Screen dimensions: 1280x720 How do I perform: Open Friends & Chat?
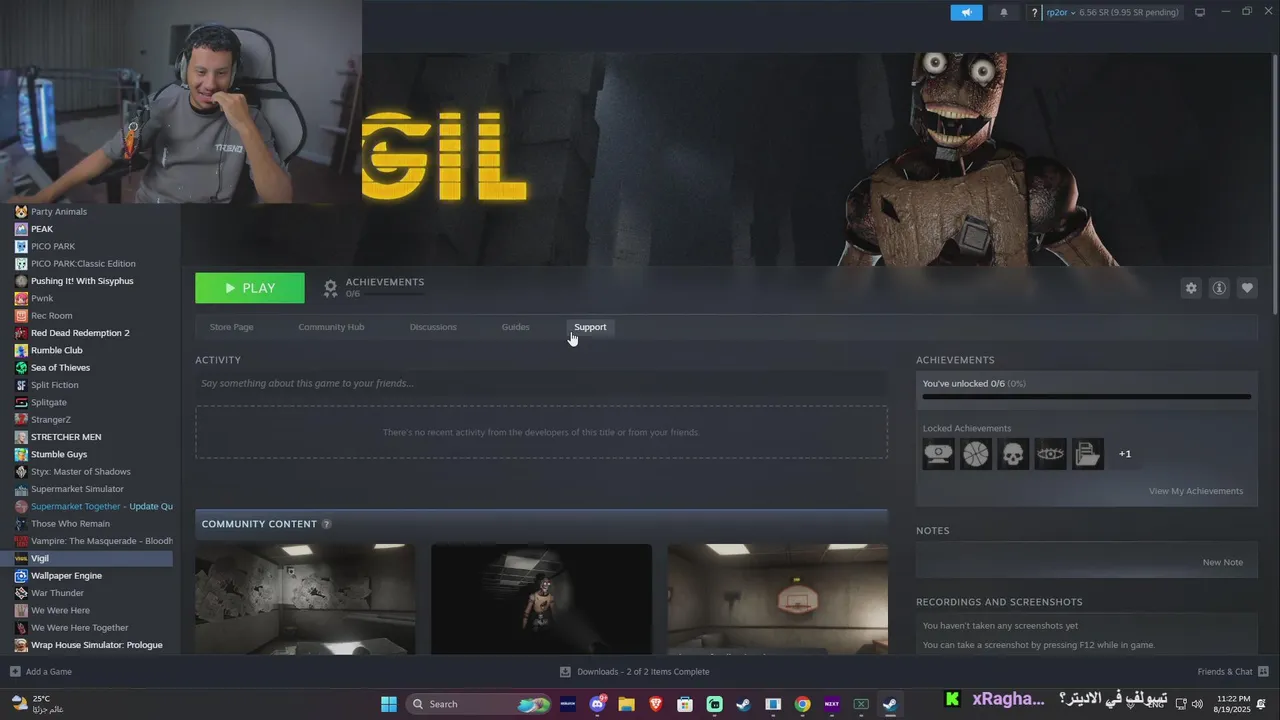click(x=1233, y=672)
